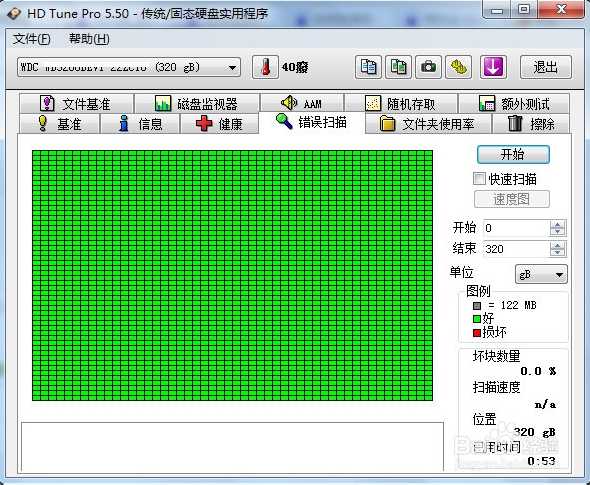Click the random access tab icon
Viewport: 590px width, 485px height.
click(373, 103)
